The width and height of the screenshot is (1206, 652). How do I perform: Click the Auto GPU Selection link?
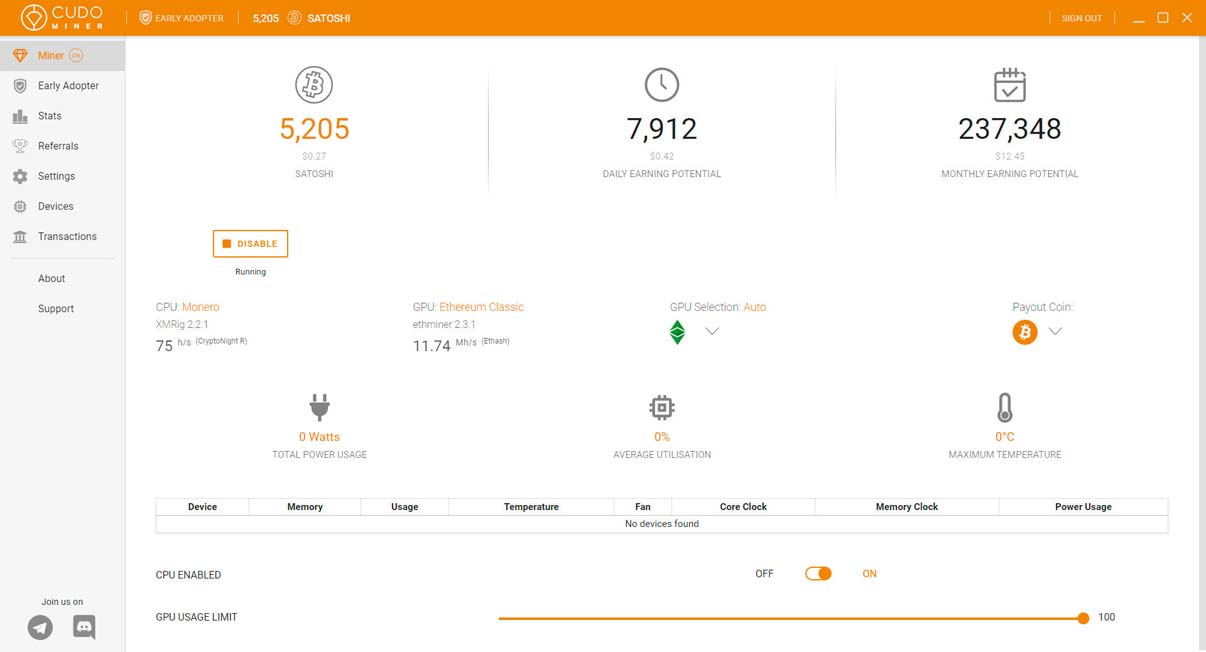click(755, 307)
